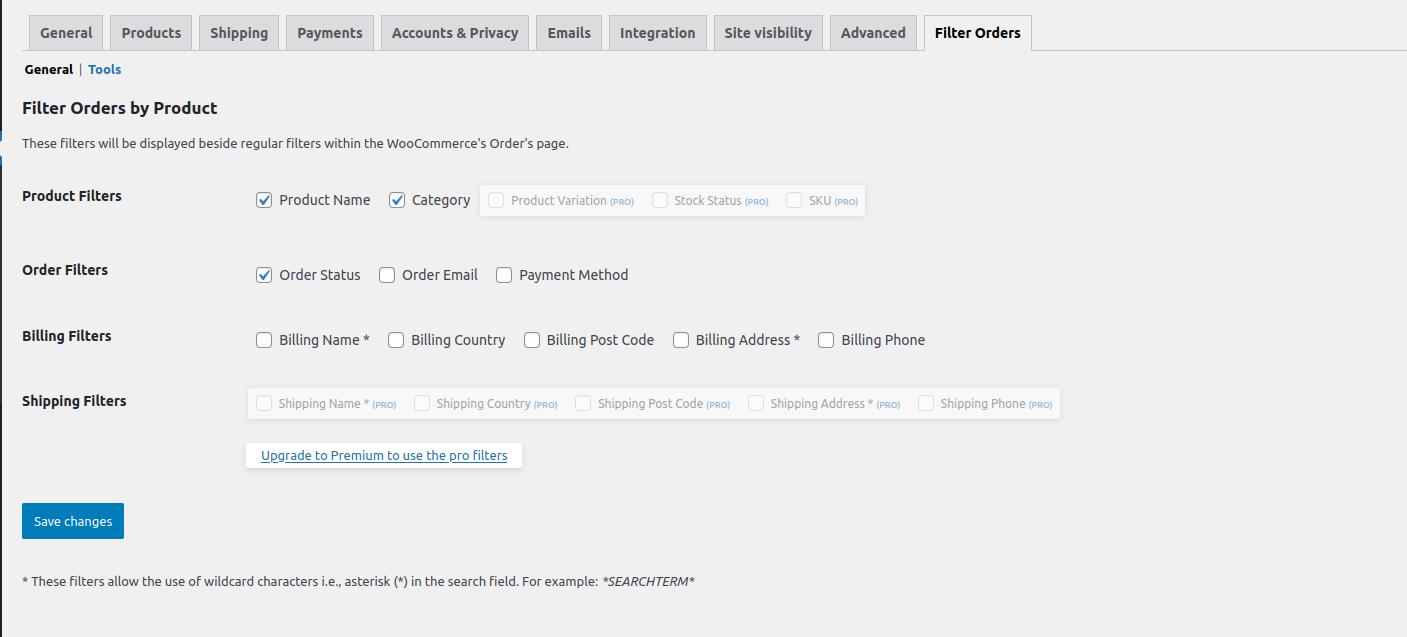1407x637 pixels.
Task: Click the General sub-section link
Action: point(49,70)
